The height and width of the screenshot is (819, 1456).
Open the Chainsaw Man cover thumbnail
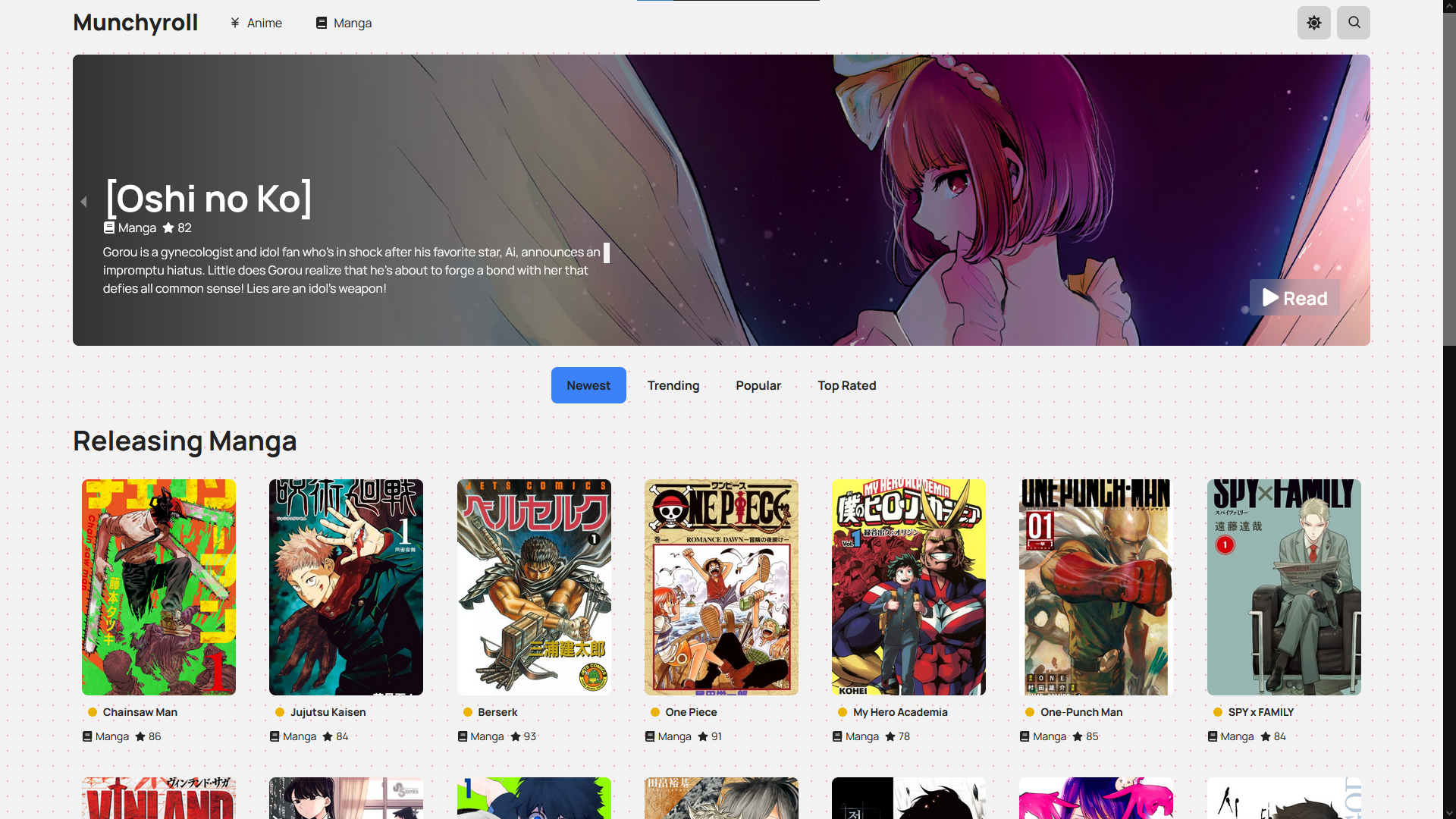[x=158, y=587]
